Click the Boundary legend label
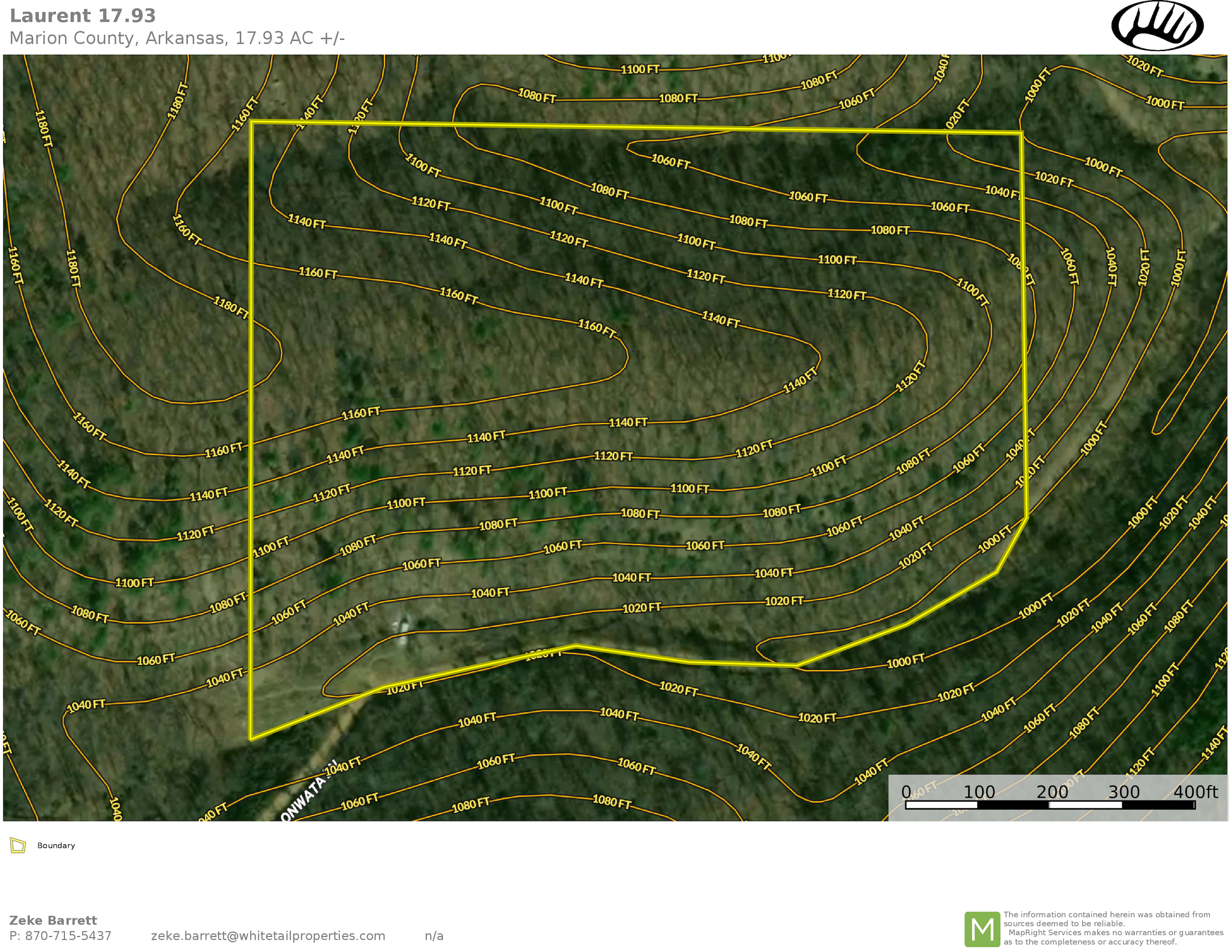1232x952 pixels. click(x=56, y=845)
